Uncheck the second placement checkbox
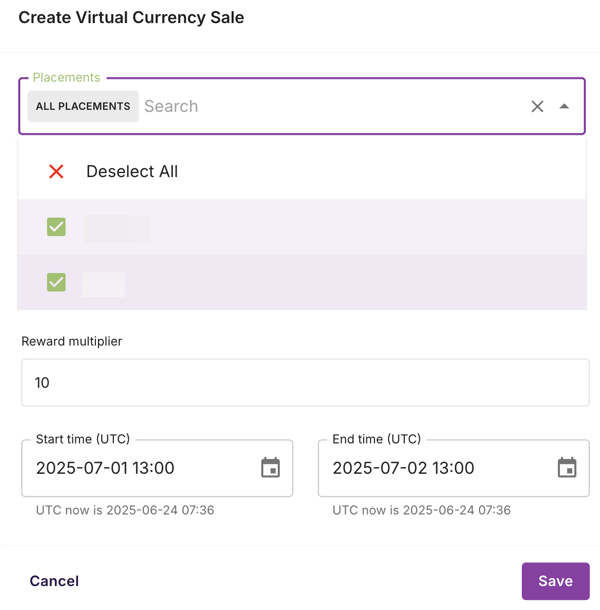600x610 pixels. click(56, 282)
